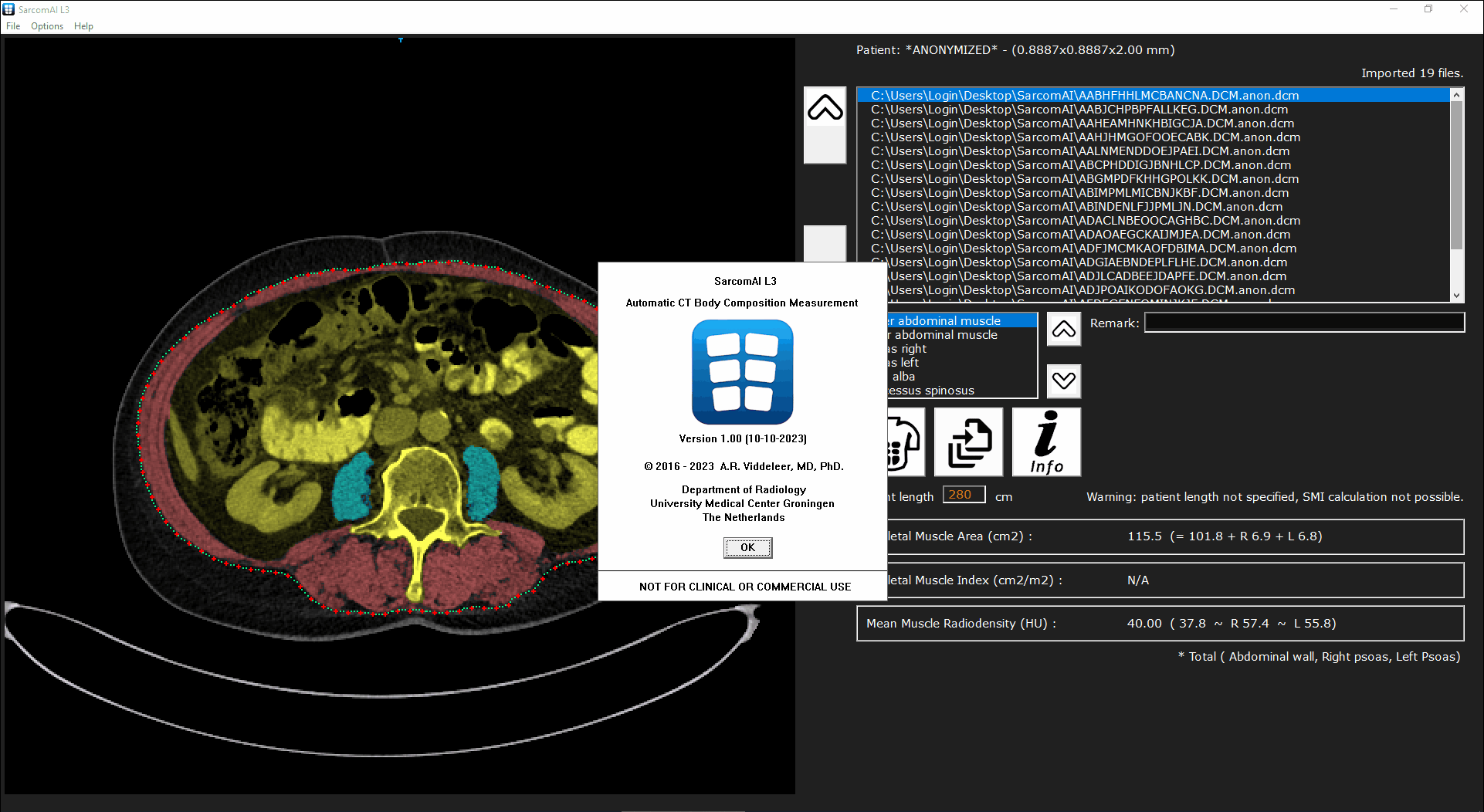This screenshot has width=1484, height=812.
Task: Click the body torso icon button
Action: coord(905,442)
